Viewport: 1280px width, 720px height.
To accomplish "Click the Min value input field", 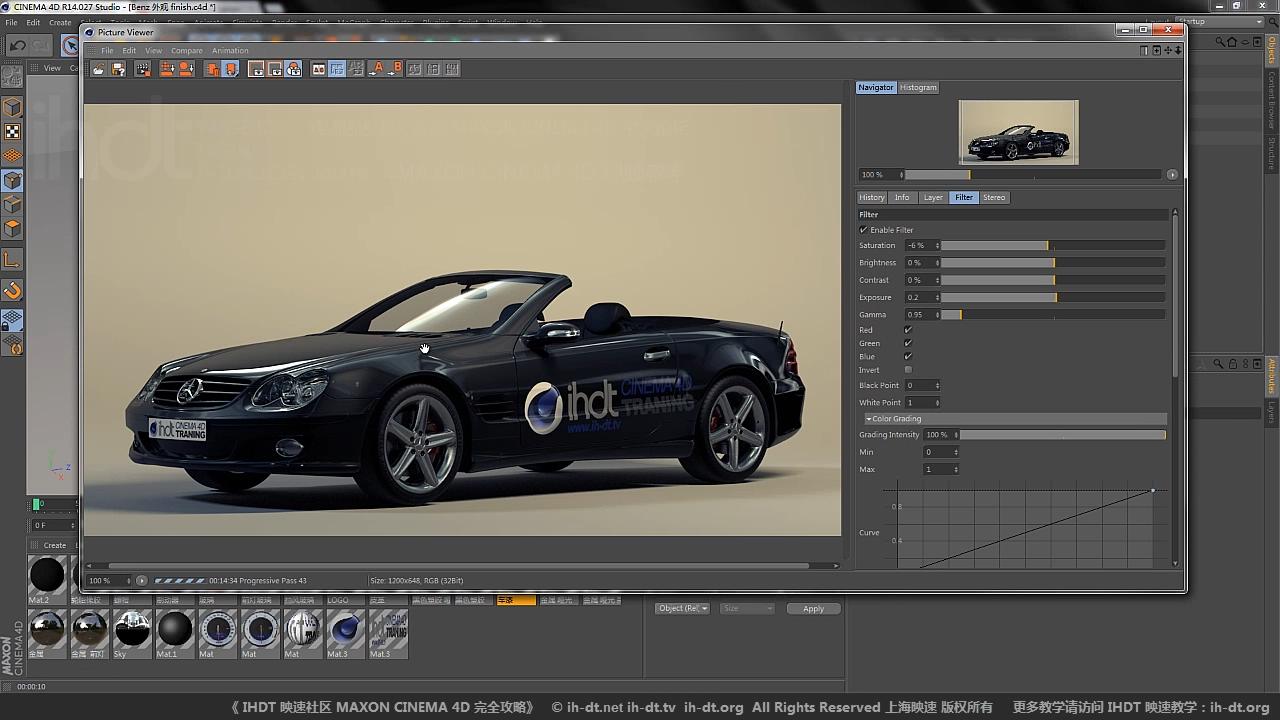I will [x=941, y=452].
